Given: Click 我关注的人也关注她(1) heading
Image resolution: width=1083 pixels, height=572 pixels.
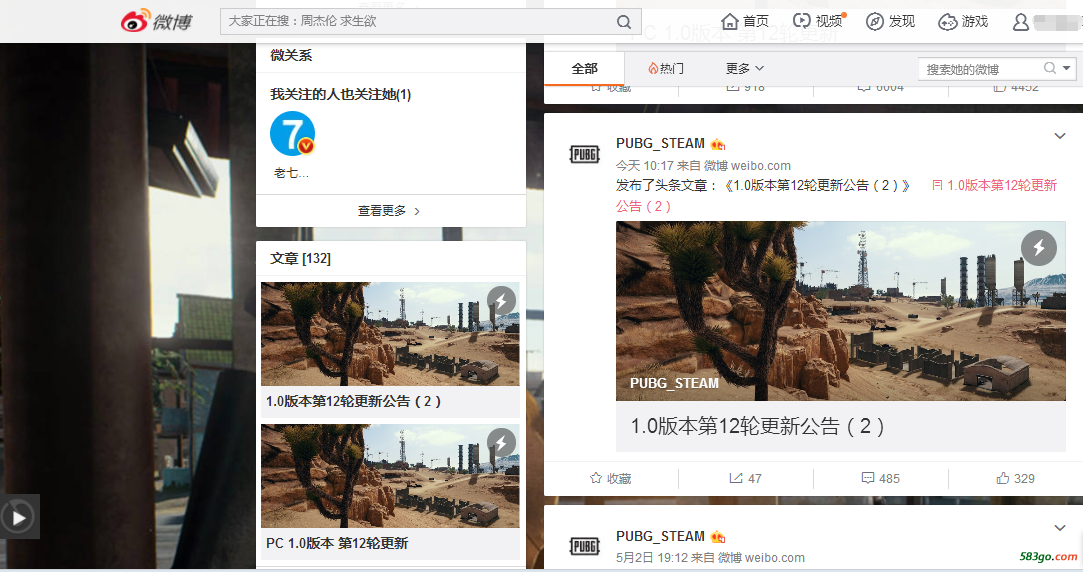Looking at the screenshot, I should coord(341,95).
